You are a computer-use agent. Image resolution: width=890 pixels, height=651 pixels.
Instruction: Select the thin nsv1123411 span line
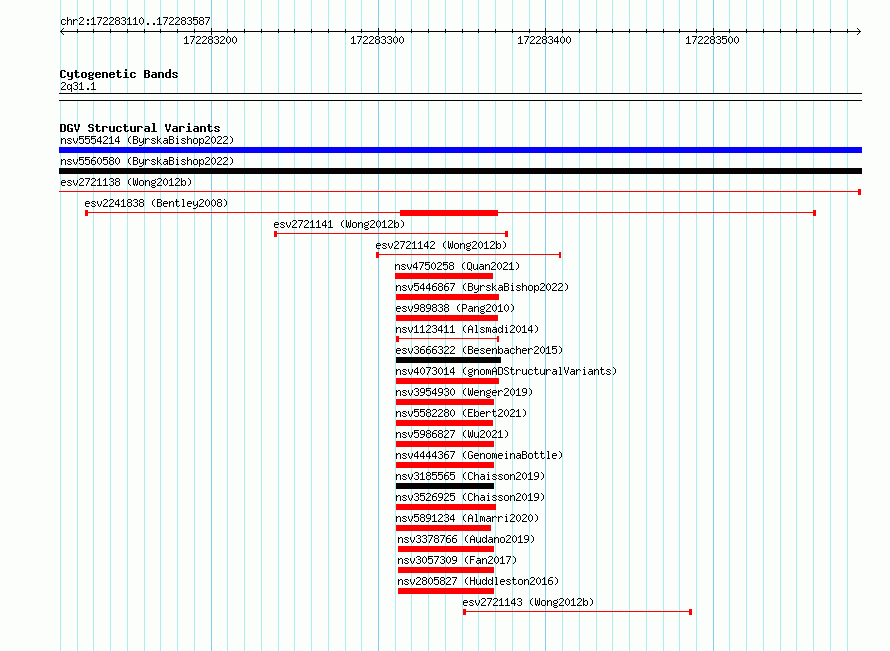[448, 339]
